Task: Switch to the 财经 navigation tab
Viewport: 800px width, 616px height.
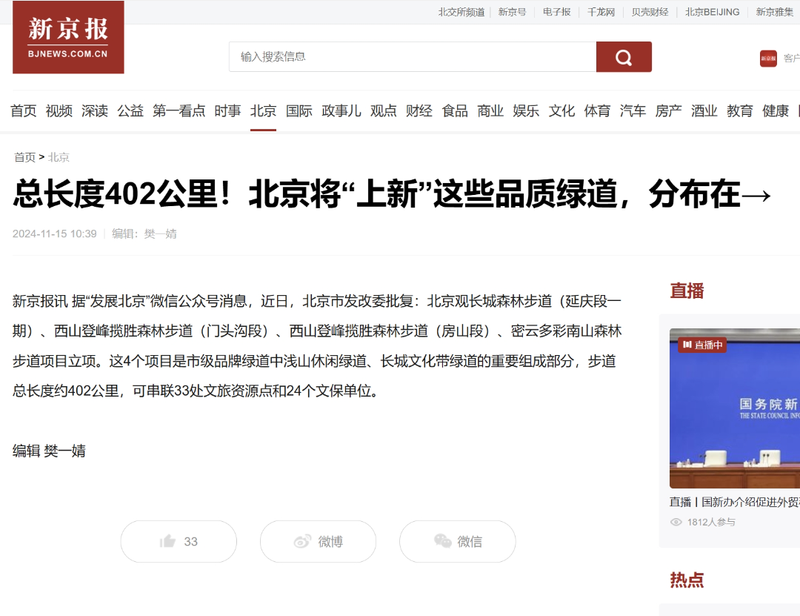Action: [419, 111]
